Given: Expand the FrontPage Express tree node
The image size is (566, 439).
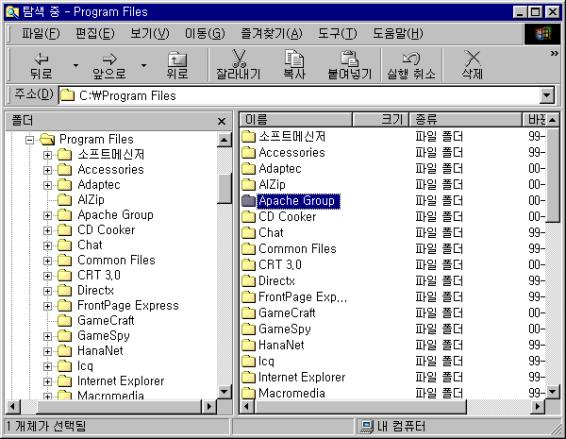Looking at the screenshot, I should coord(47,306).
